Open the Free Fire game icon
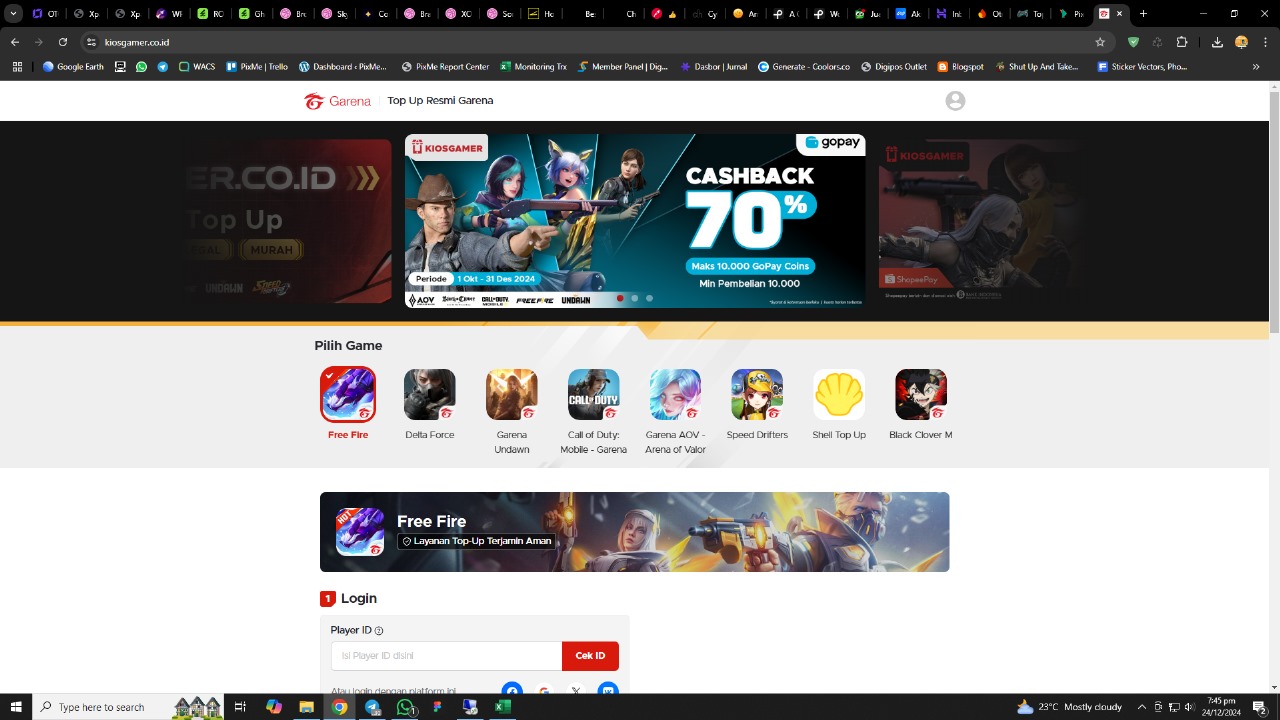Screen dimensions: 1280x720 348,394
